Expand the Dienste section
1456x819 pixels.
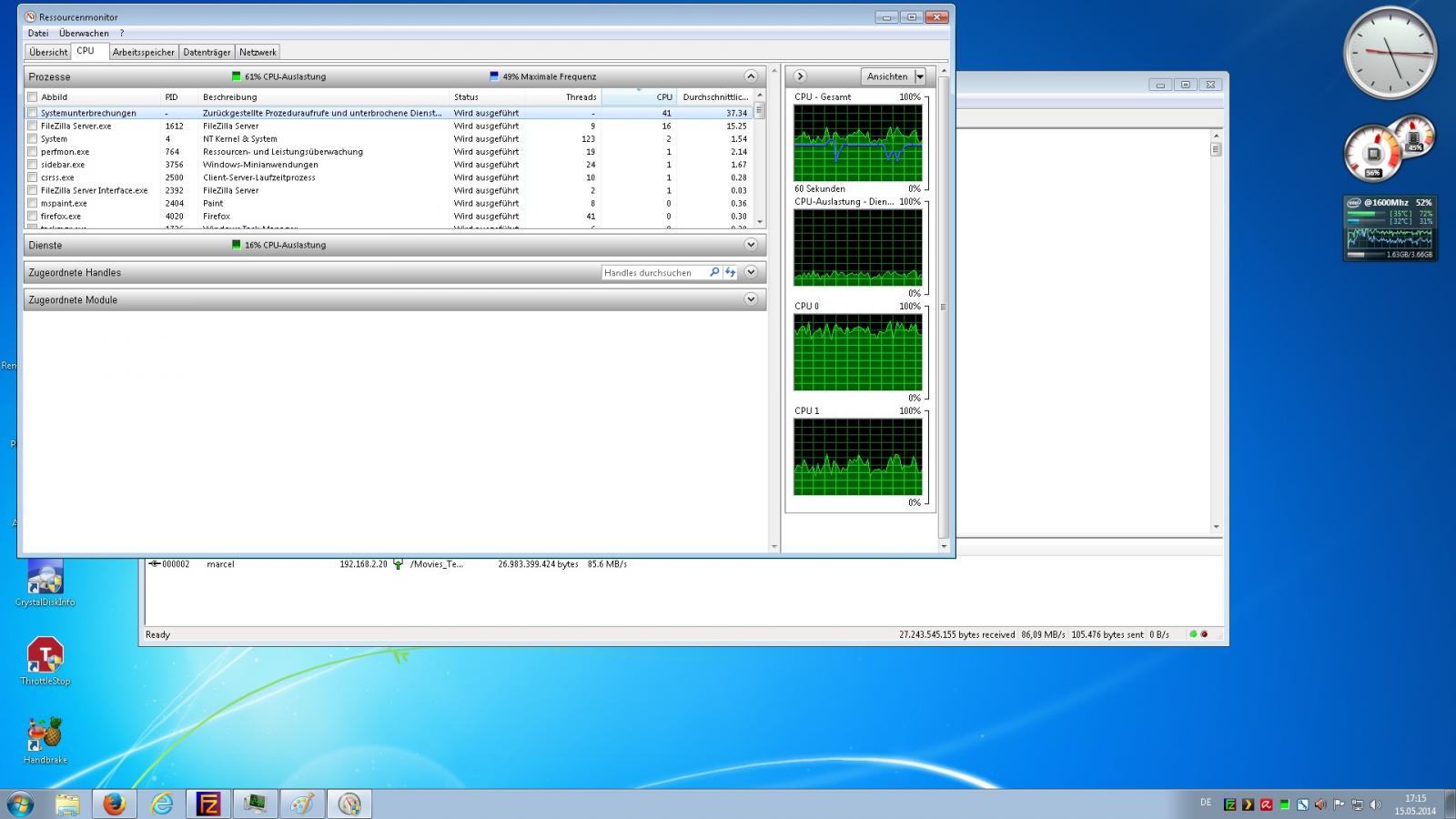click(751, 245)
